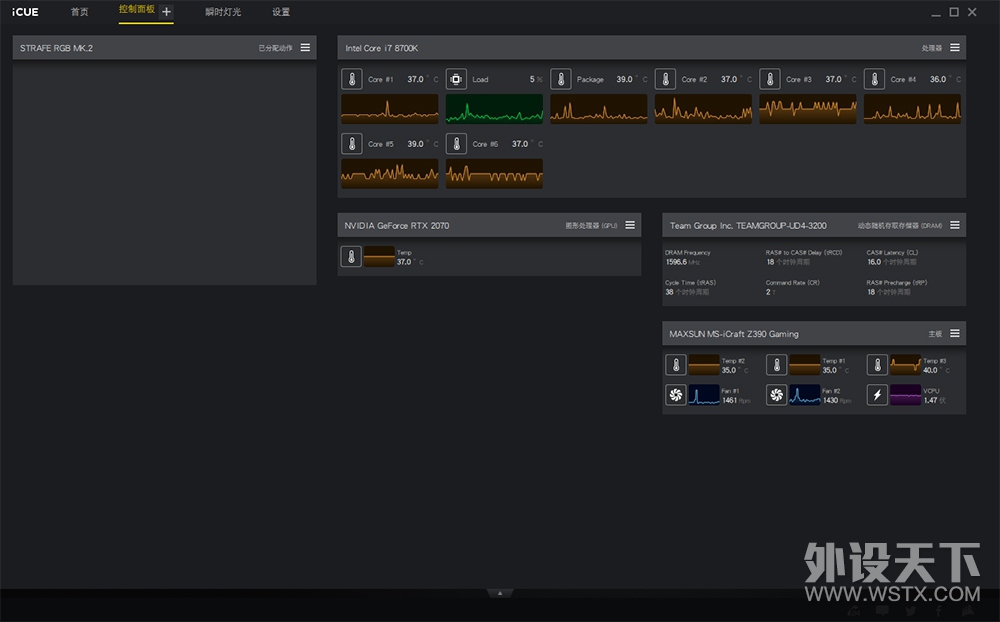Click the Core #5 thermometer icon
The image size is (1000, 622).
pos(351,144)
